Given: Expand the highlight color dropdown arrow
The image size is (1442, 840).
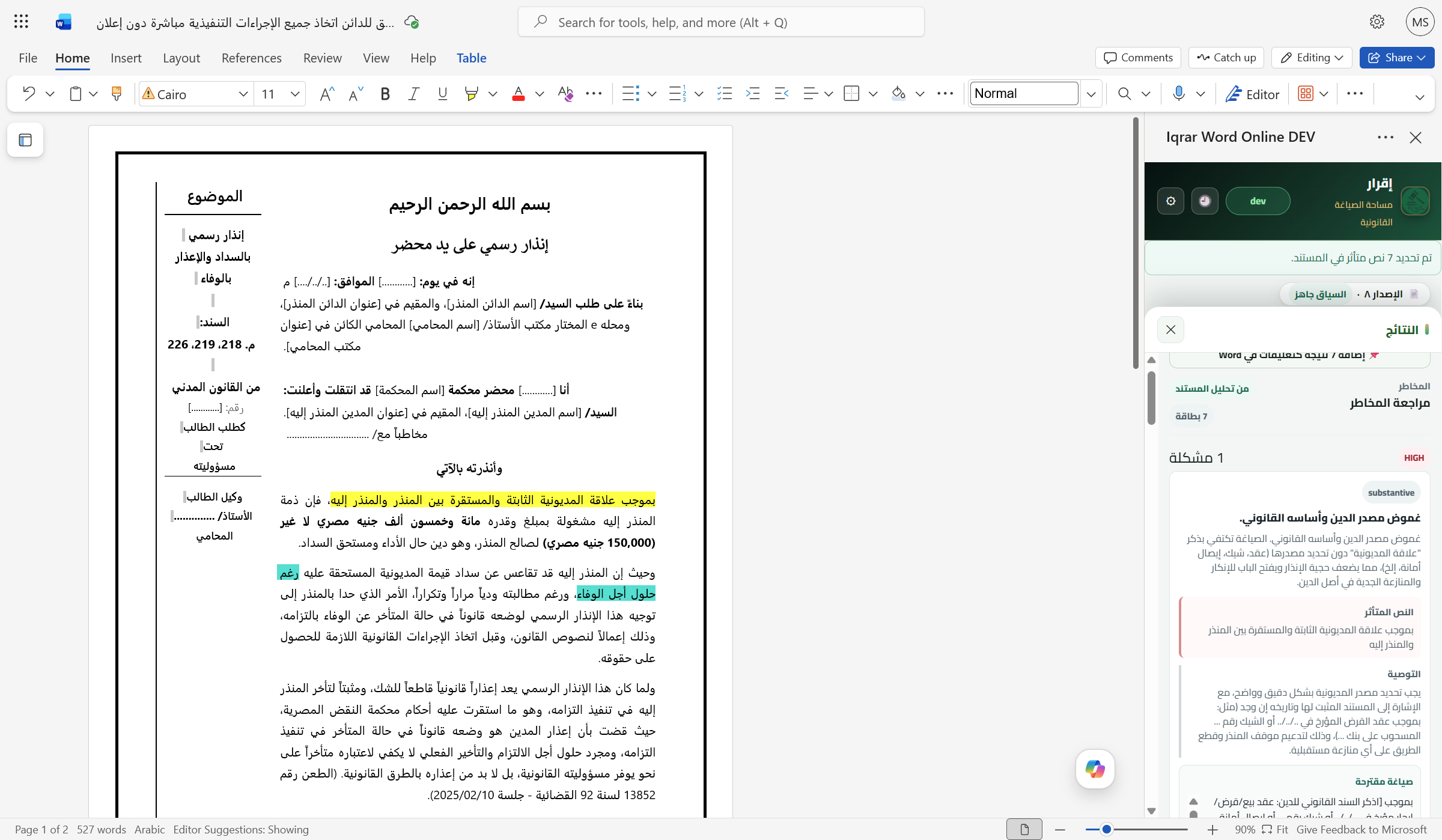Looking at the screenshot, I should coord(493,94).
